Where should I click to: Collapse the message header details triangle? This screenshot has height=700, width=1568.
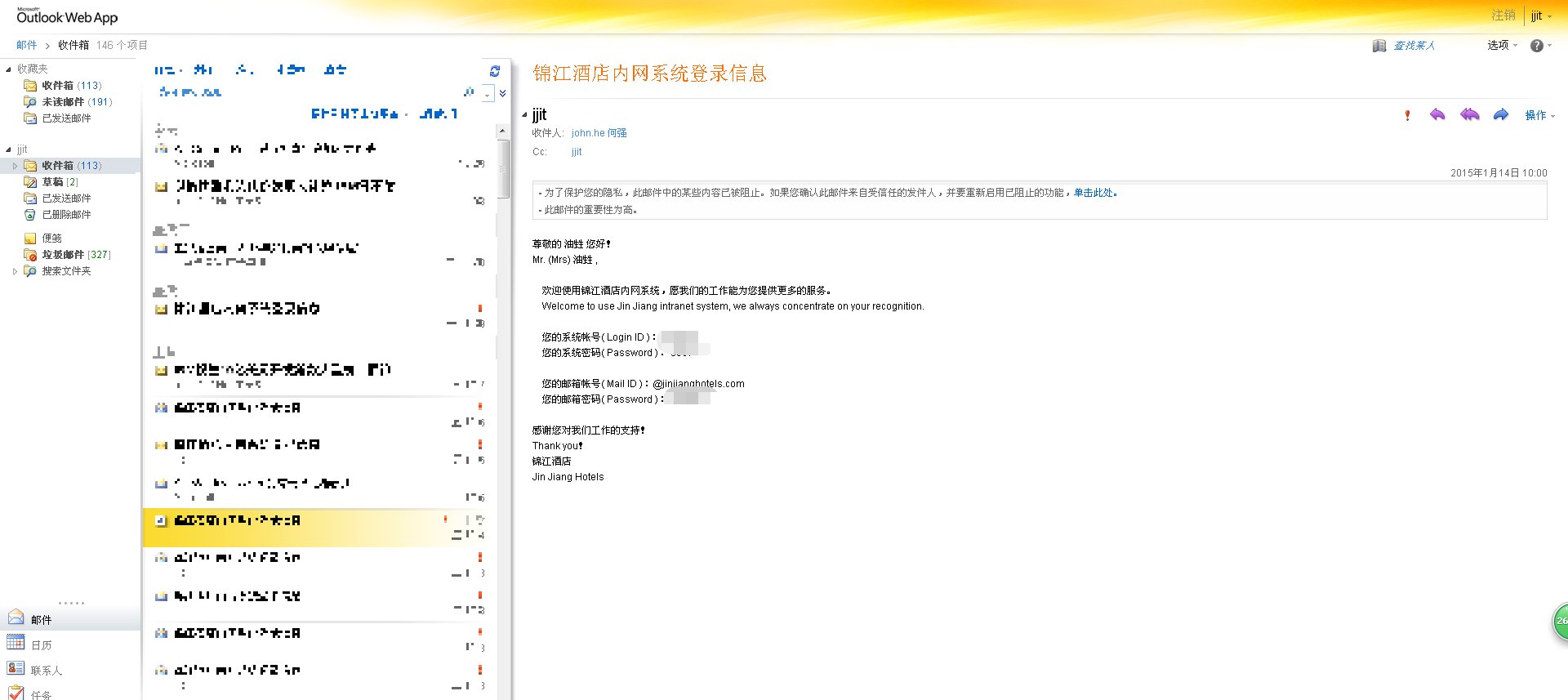coord(524,115)
